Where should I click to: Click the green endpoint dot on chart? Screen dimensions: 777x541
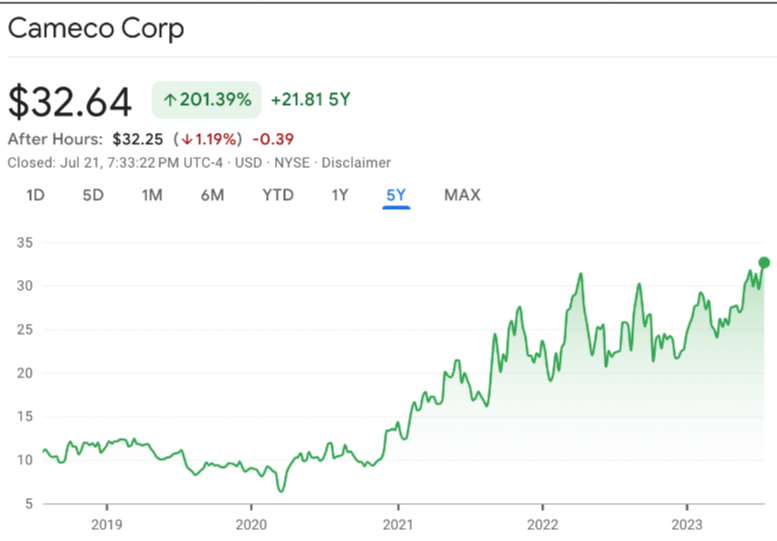click(x=764, y=263)
